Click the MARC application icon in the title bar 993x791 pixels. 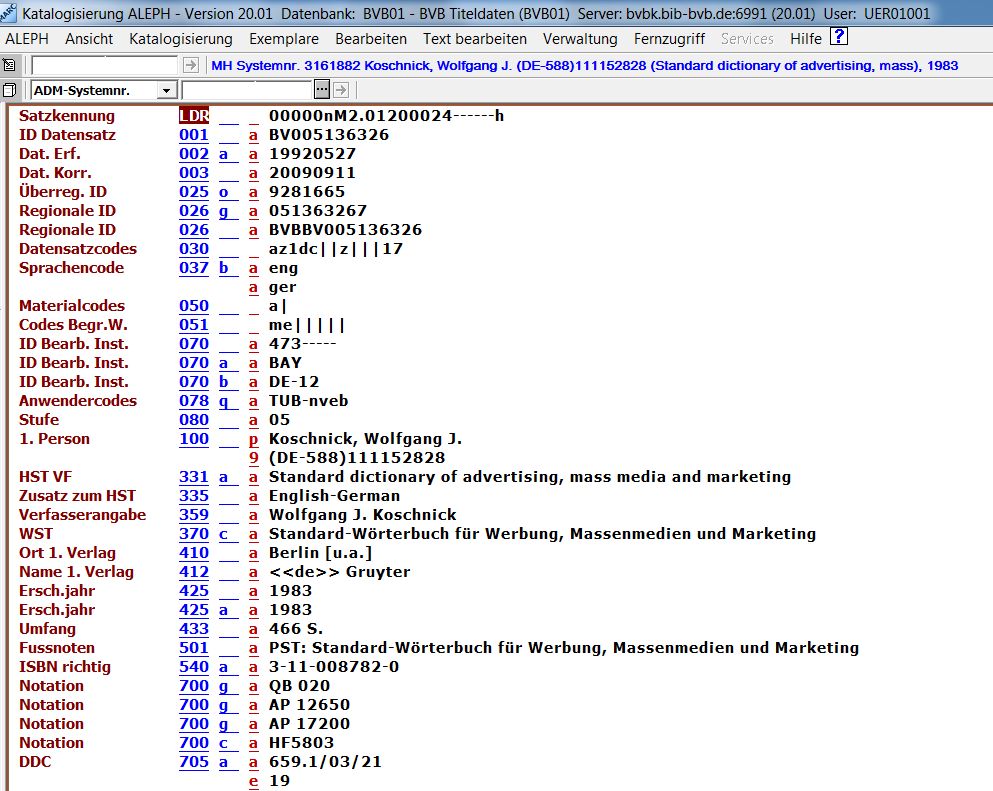click(x=9, y=13)
